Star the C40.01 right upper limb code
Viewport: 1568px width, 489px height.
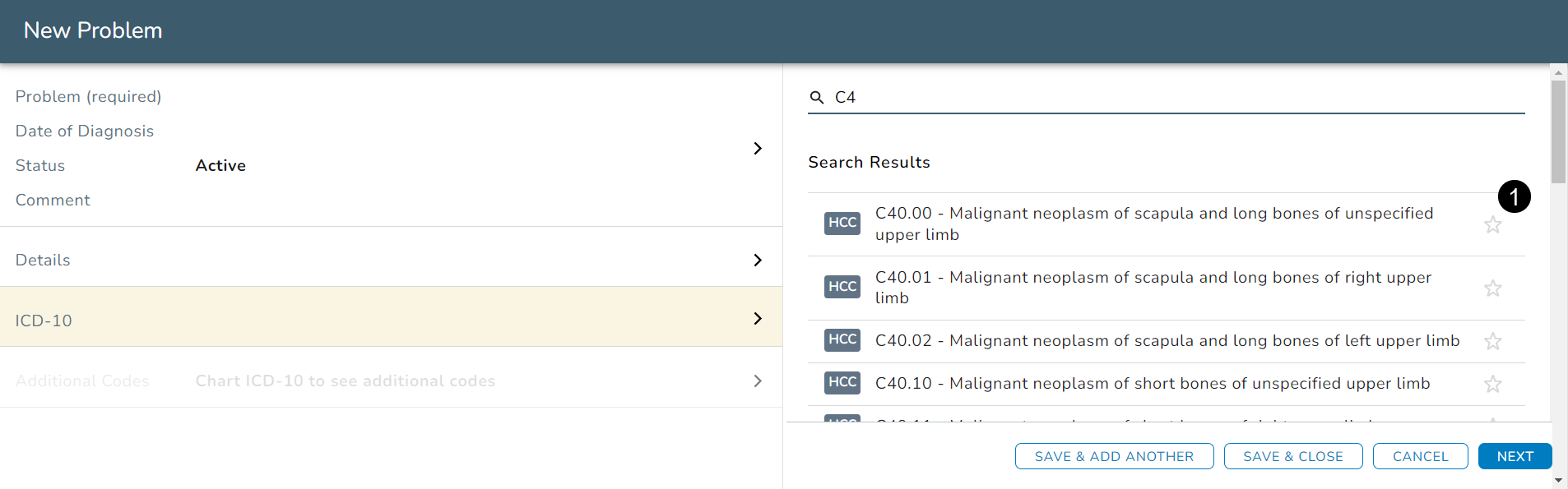(x=1492, y=288)
